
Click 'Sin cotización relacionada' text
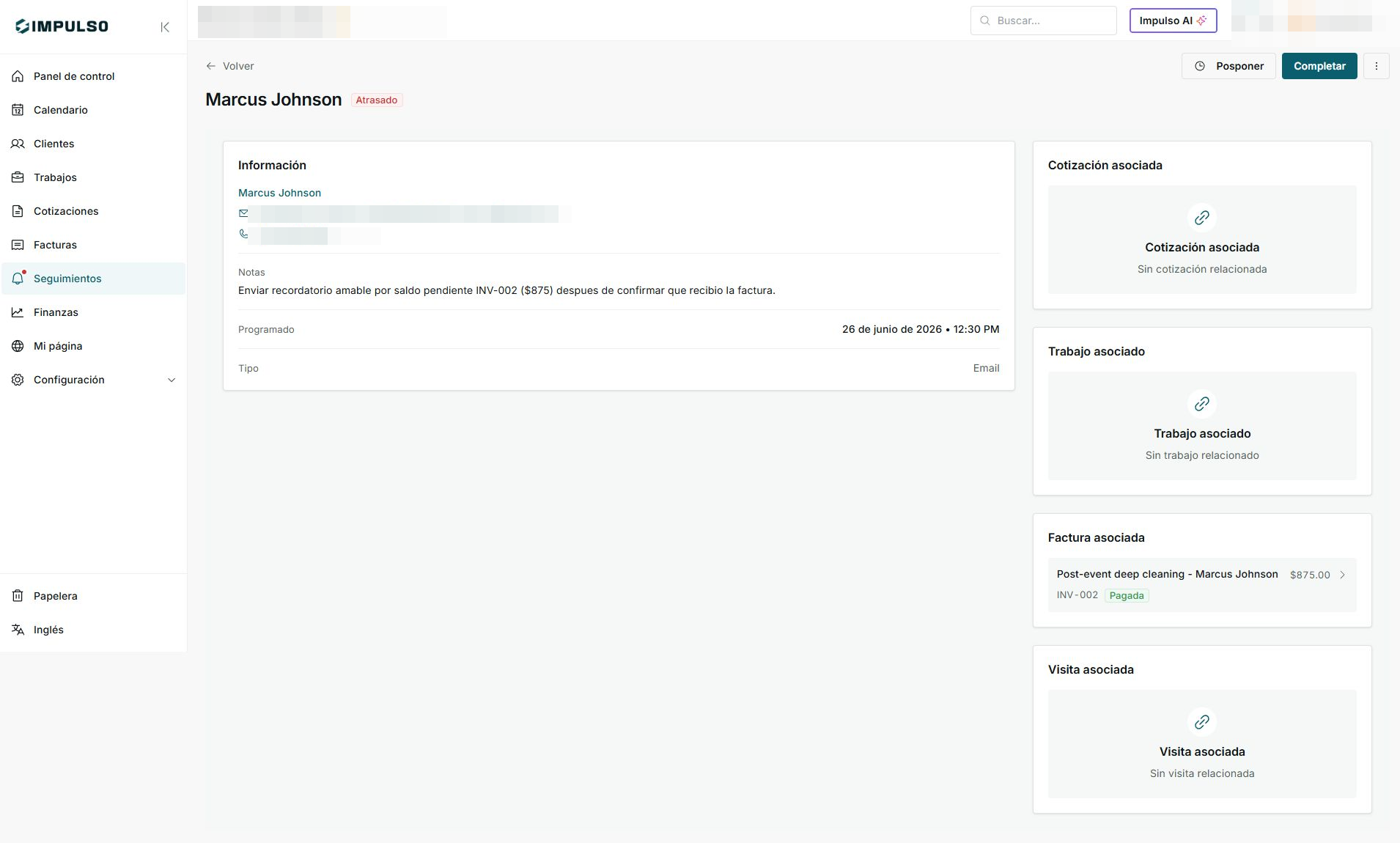pyautogui.click(x=1202, y=269)
